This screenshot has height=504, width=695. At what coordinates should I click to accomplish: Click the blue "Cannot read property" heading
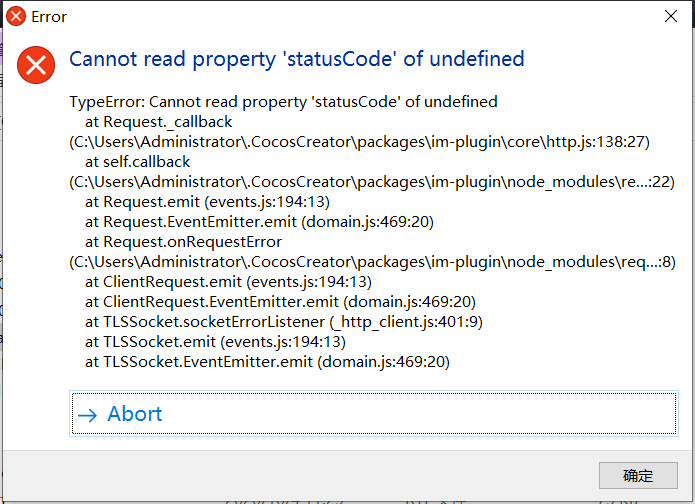pos(297,59)
